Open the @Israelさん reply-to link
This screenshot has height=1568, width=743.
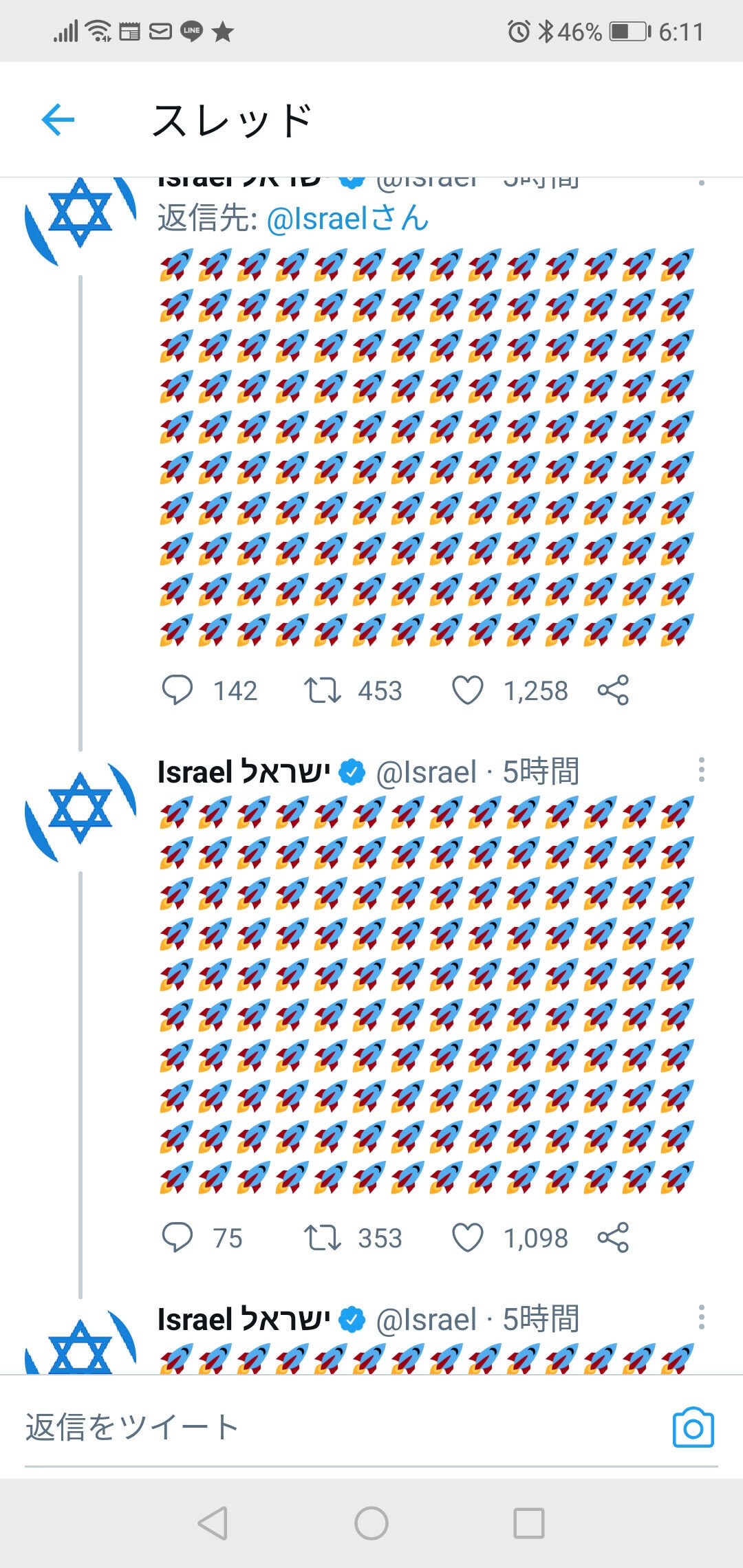pos(347,219)
